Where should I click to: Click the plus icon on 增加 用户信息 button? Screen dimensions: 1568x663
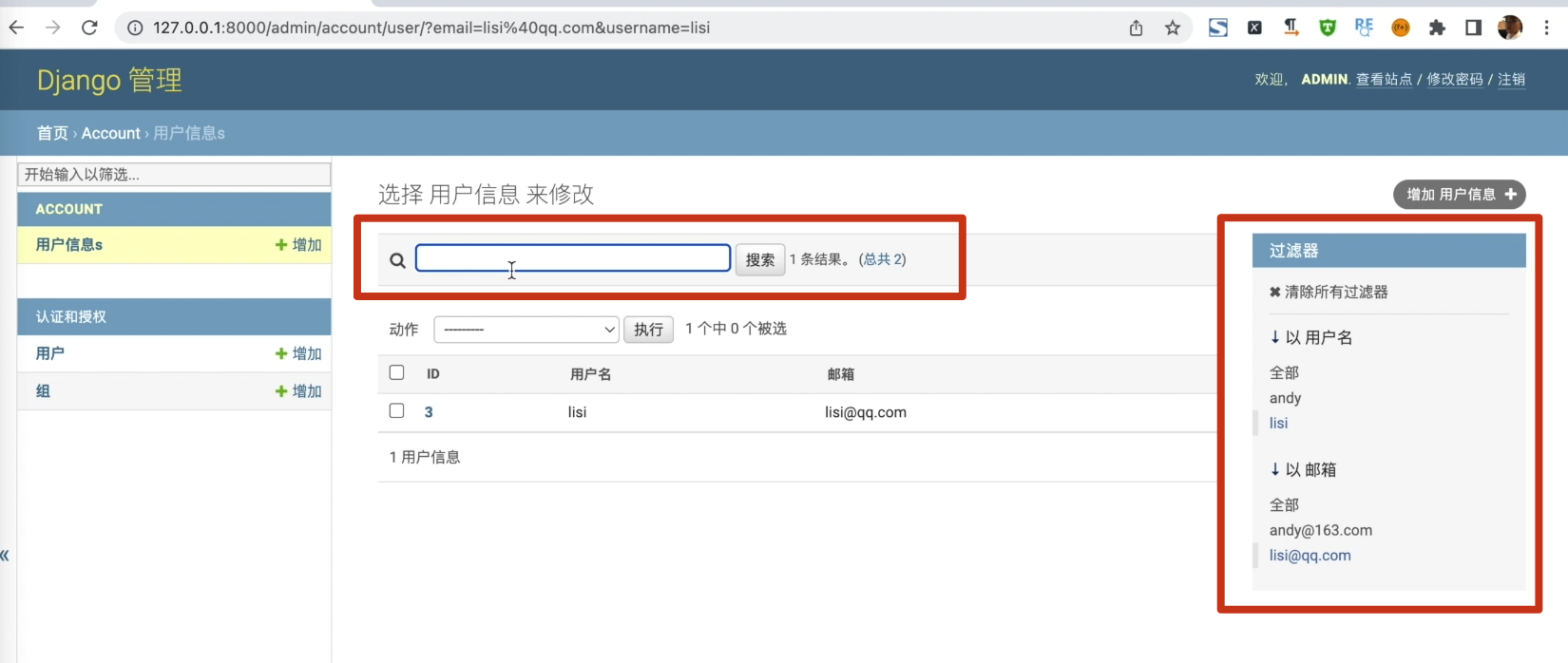coord(1510,194)
